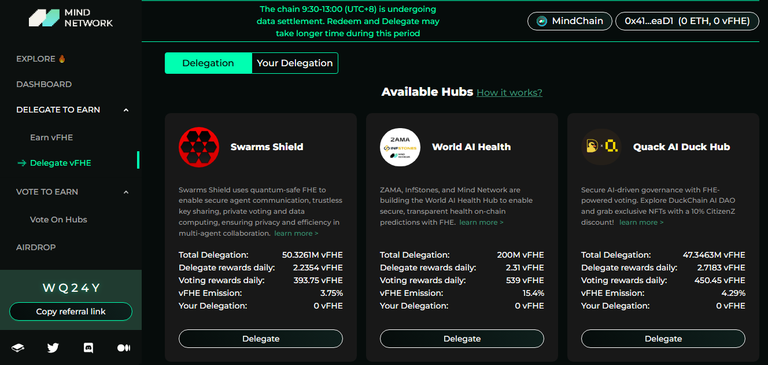768x365 pixels.
Task: Open the docs book icon in sidebar footer
Action: click(x=18, y=348)
